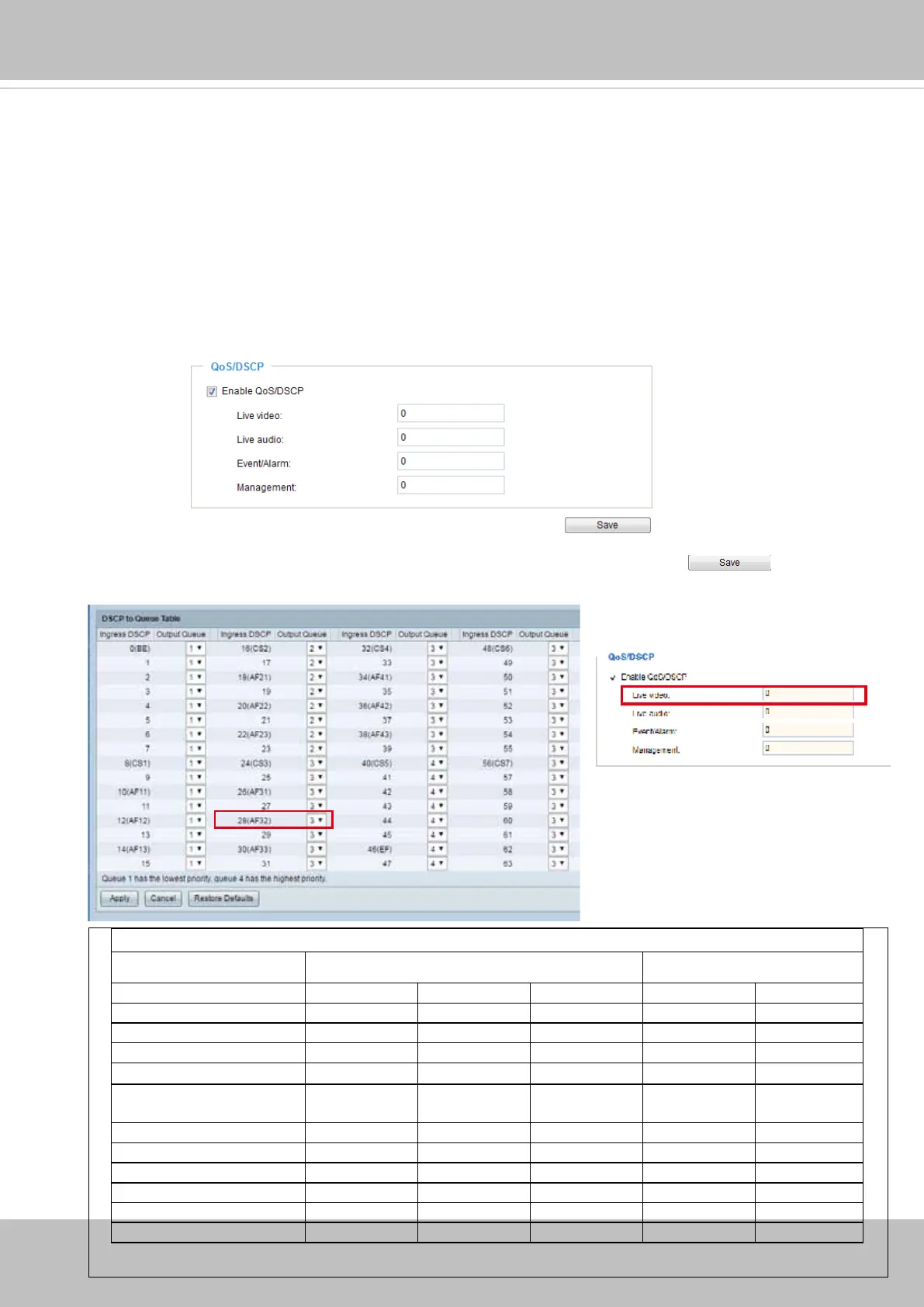The height and width of the screenshot is (1307, 924).
Task: Click Management field in larger QoS/DSCP panel
Action: 451,485
